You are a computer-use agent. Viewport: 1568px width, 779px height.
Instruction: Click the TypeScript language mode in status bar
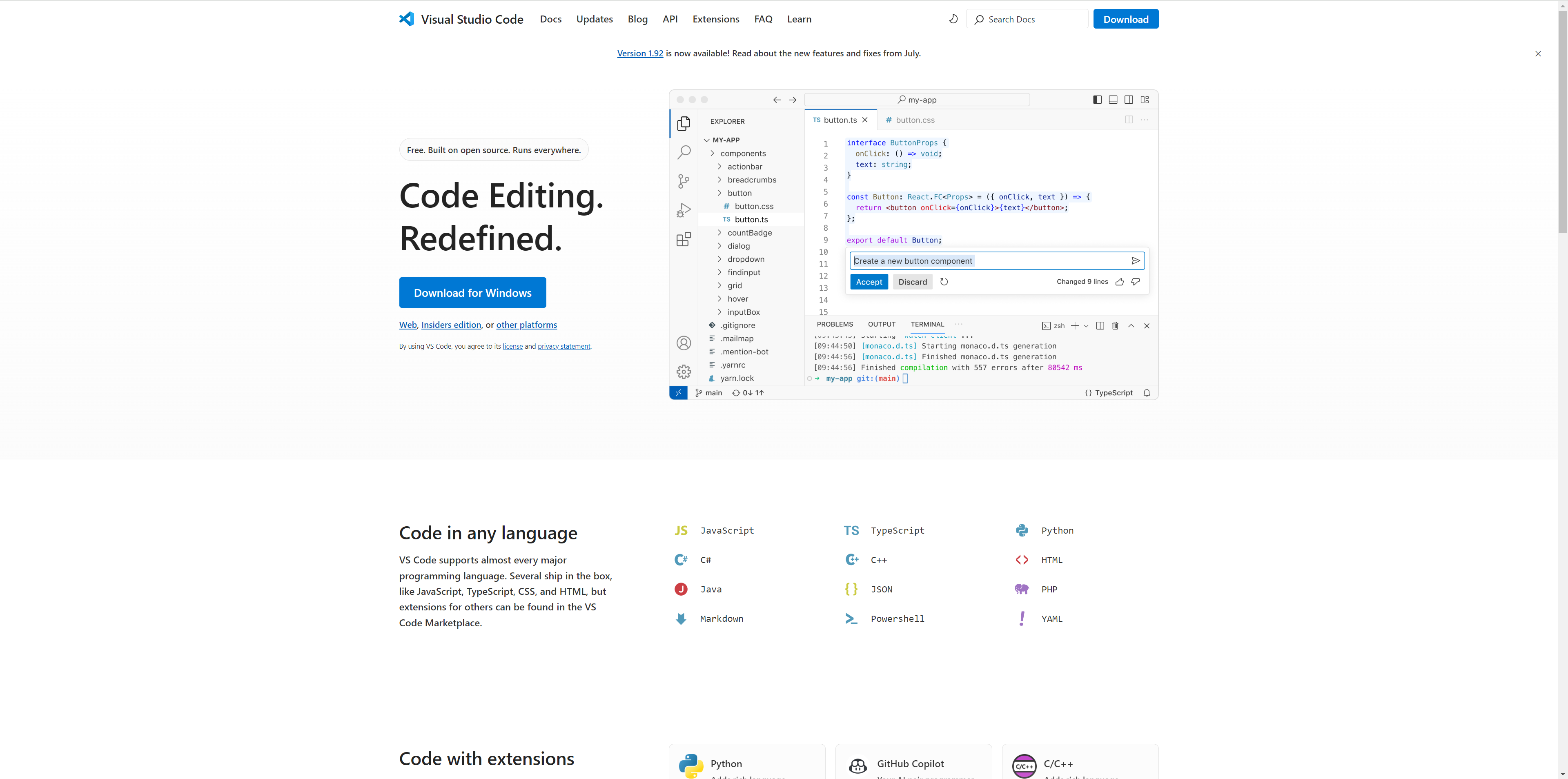pyautogui.click(x=1109, y=393)
